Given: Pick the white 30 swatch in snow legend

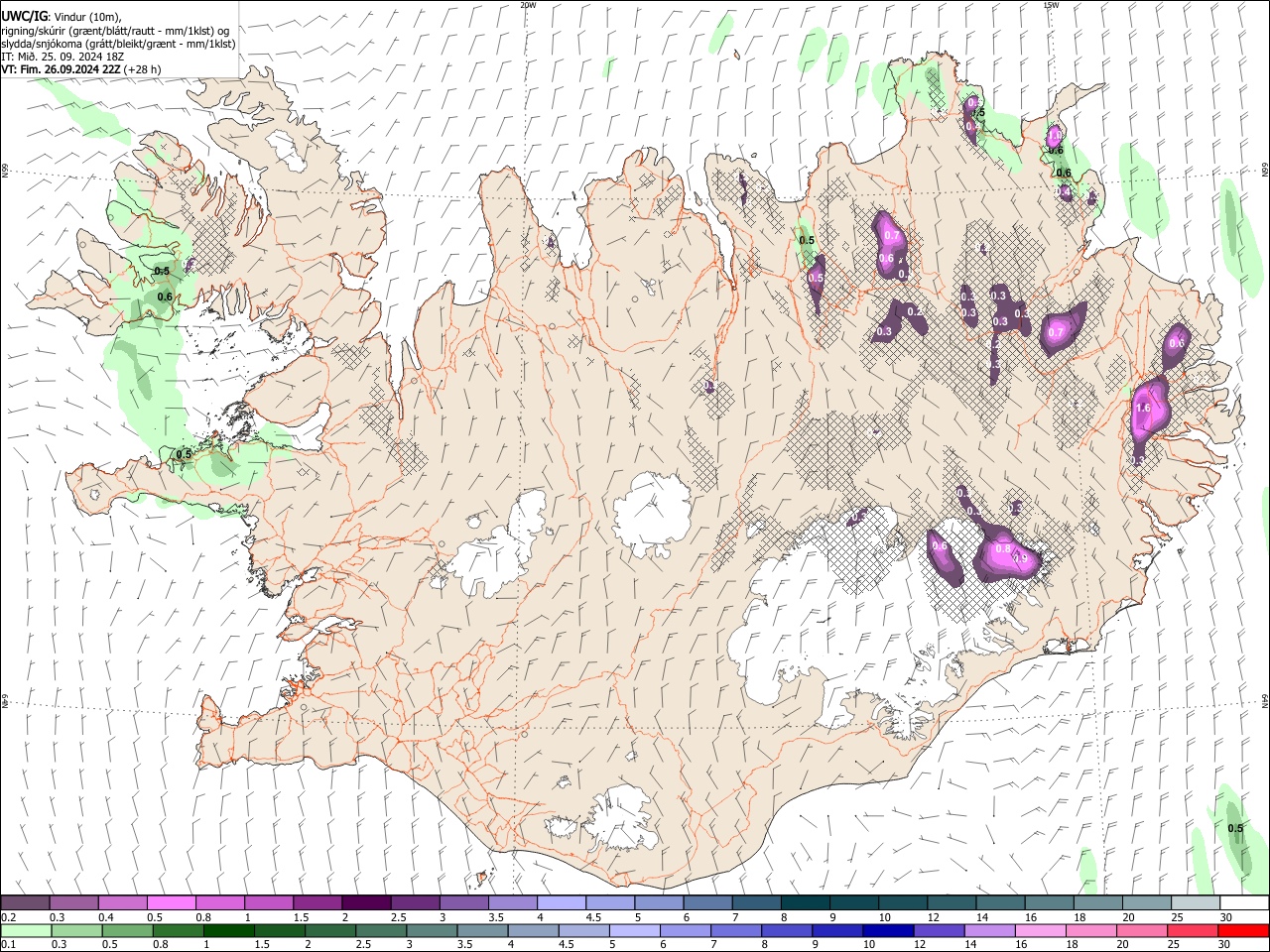Looking at the screenshot, I should click(x=1244, y=902).
